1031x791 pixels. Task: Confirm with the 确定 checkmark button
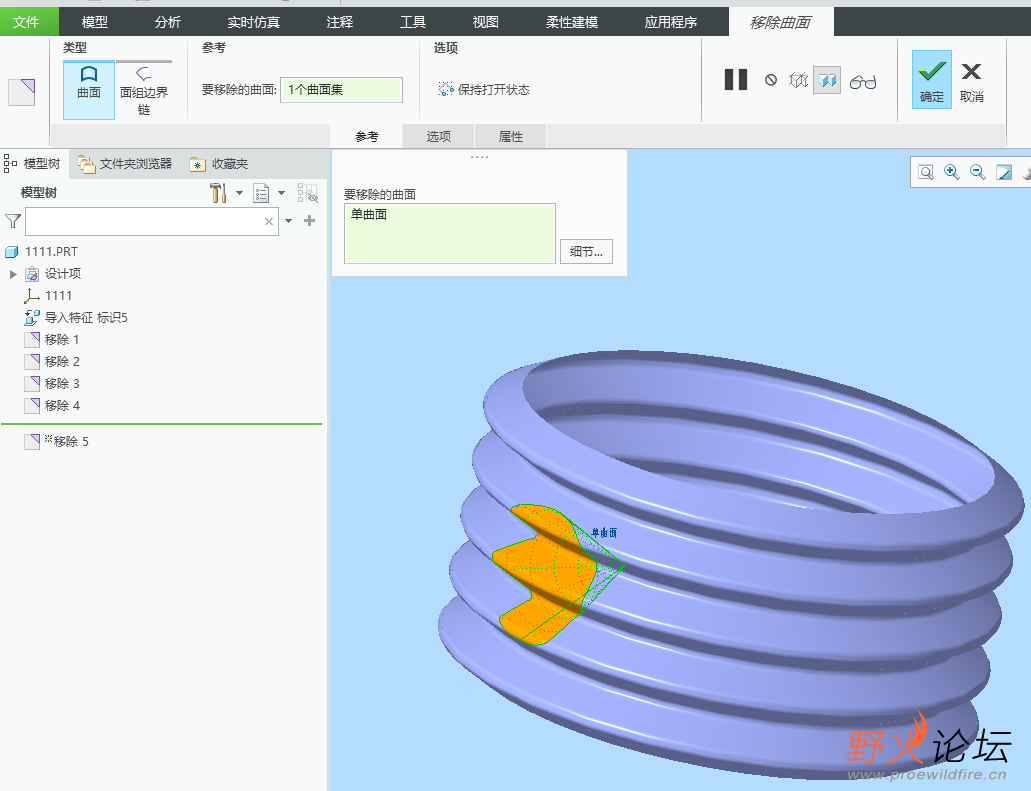(932, 80)
